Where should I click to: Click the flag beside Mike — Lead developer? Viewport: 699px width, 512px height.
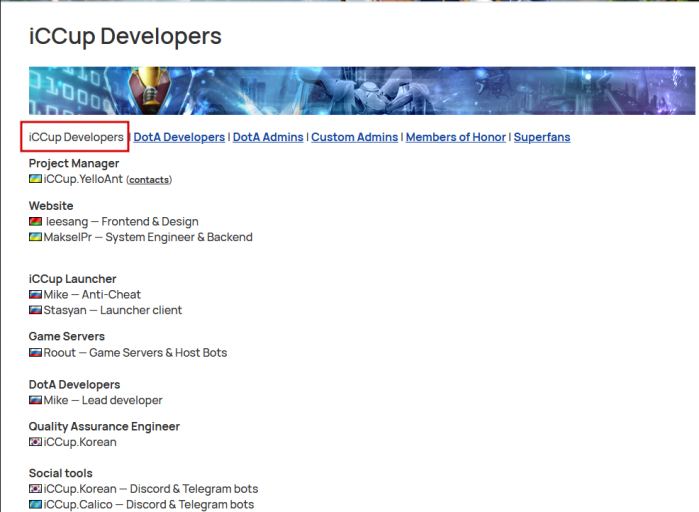pyautogui.click(x=35, y=400)
